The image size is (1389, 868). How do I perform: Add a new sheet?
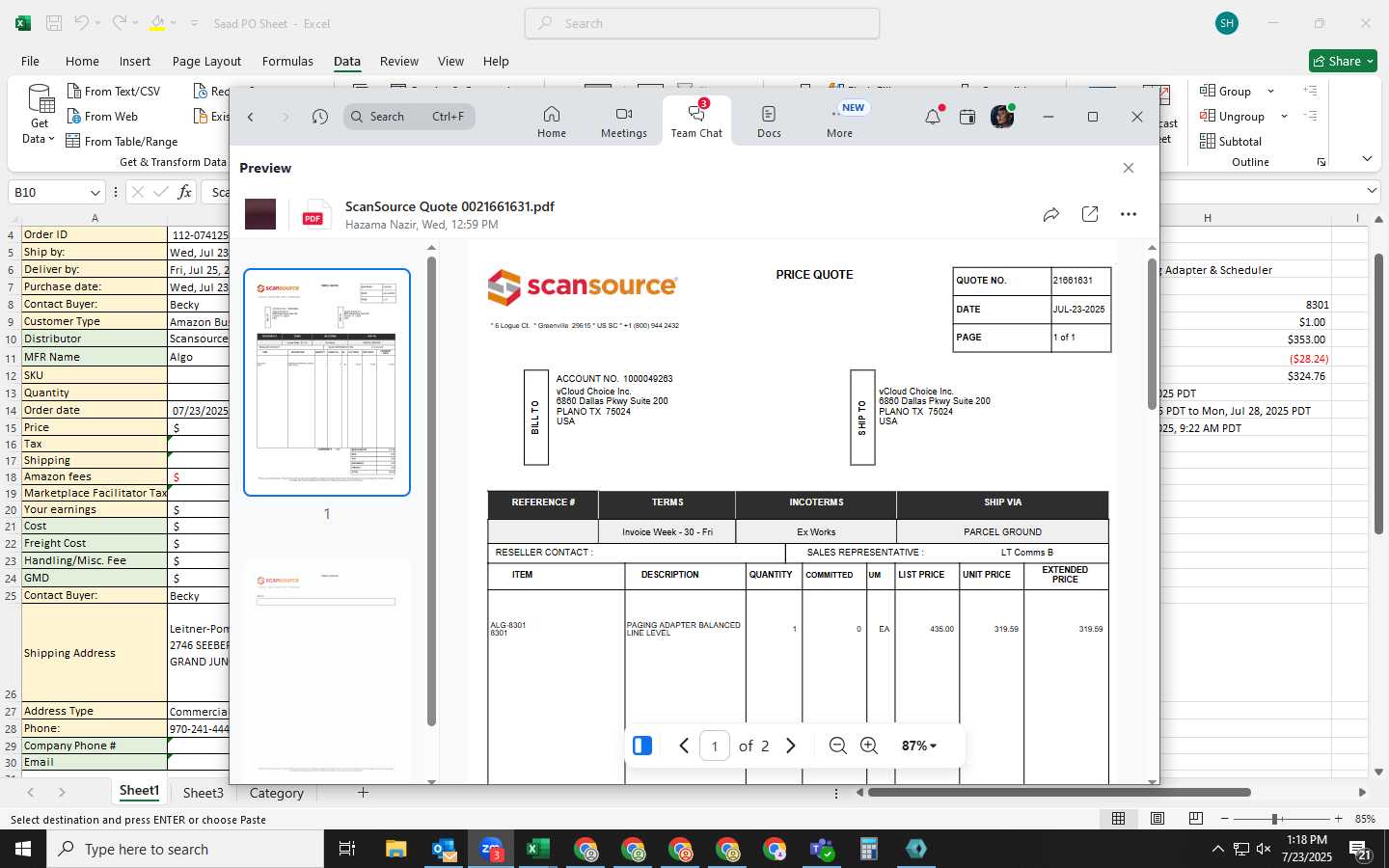click(363, 793)
